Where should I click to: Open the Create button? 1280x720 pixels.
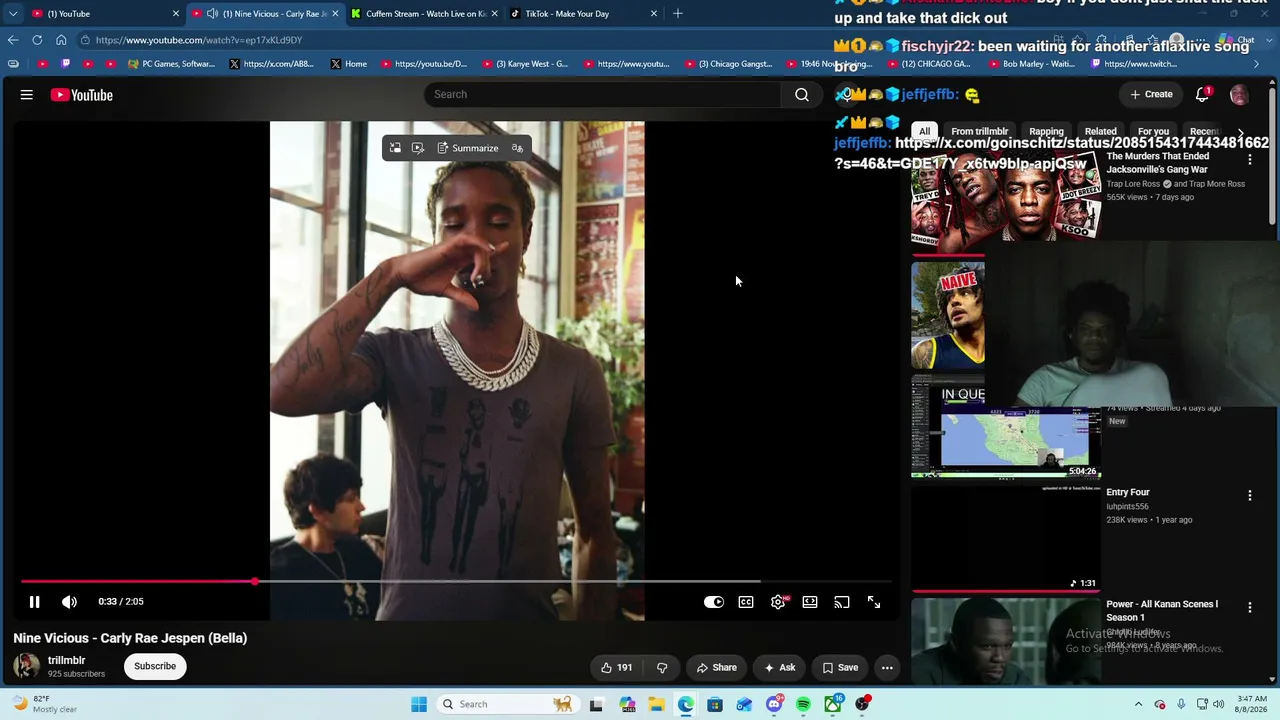click(1151, 94)
